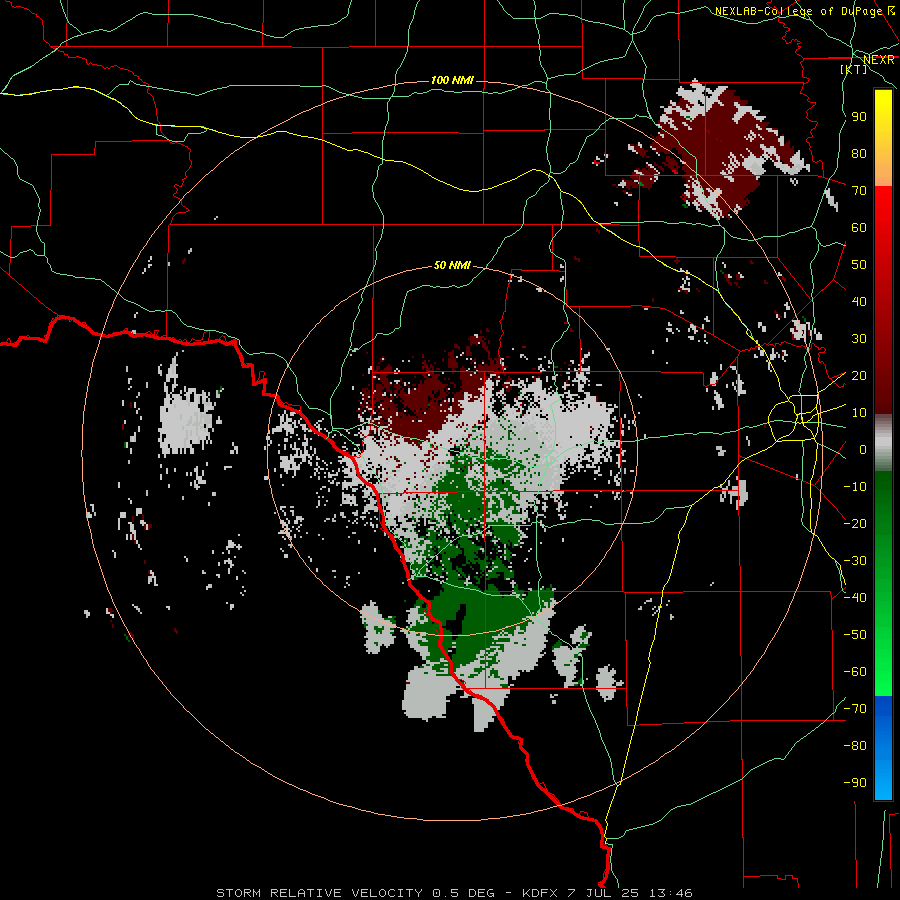This screenshot has width=900, height=900.
Task: Select the 40 tick label on the velocity scale
Action: pos(859,301)
